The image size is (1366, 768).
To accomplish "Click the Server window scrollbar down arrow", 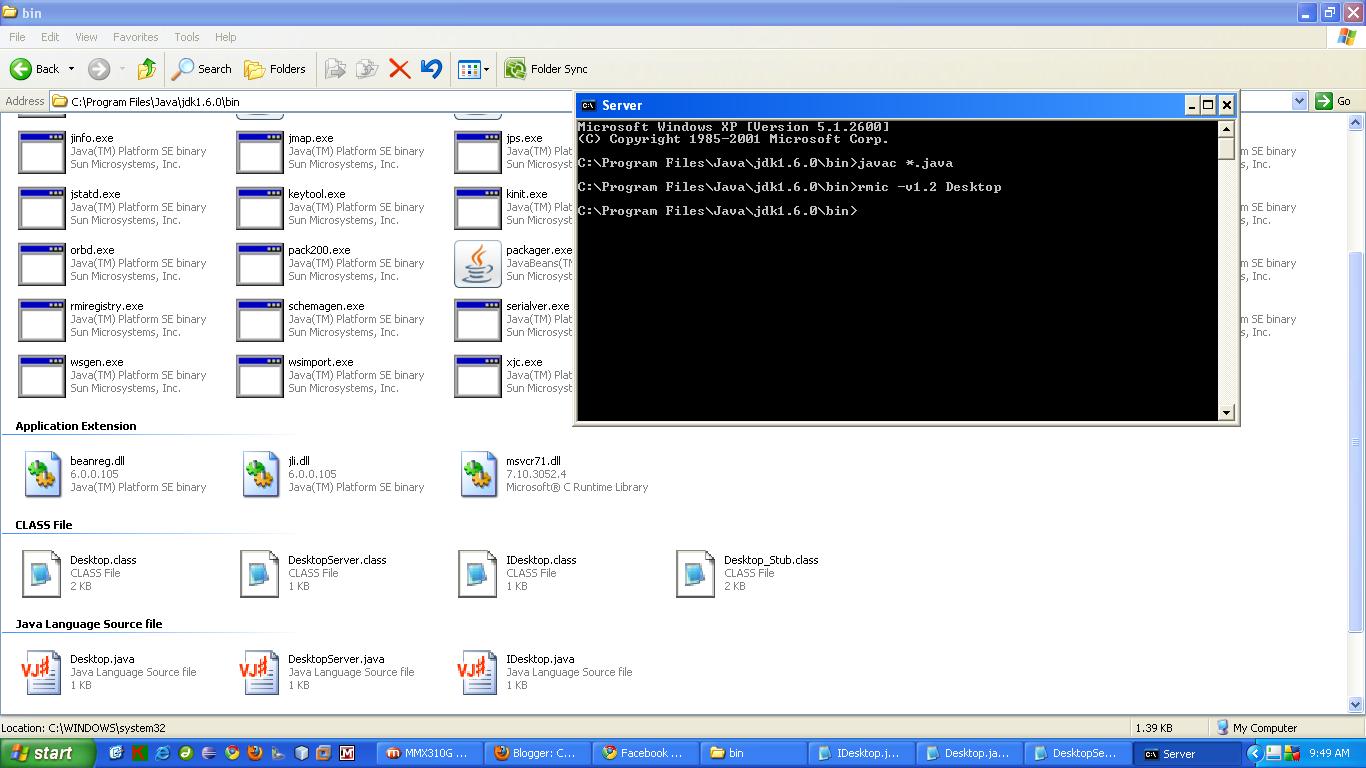I will (x=1225, y=411).
